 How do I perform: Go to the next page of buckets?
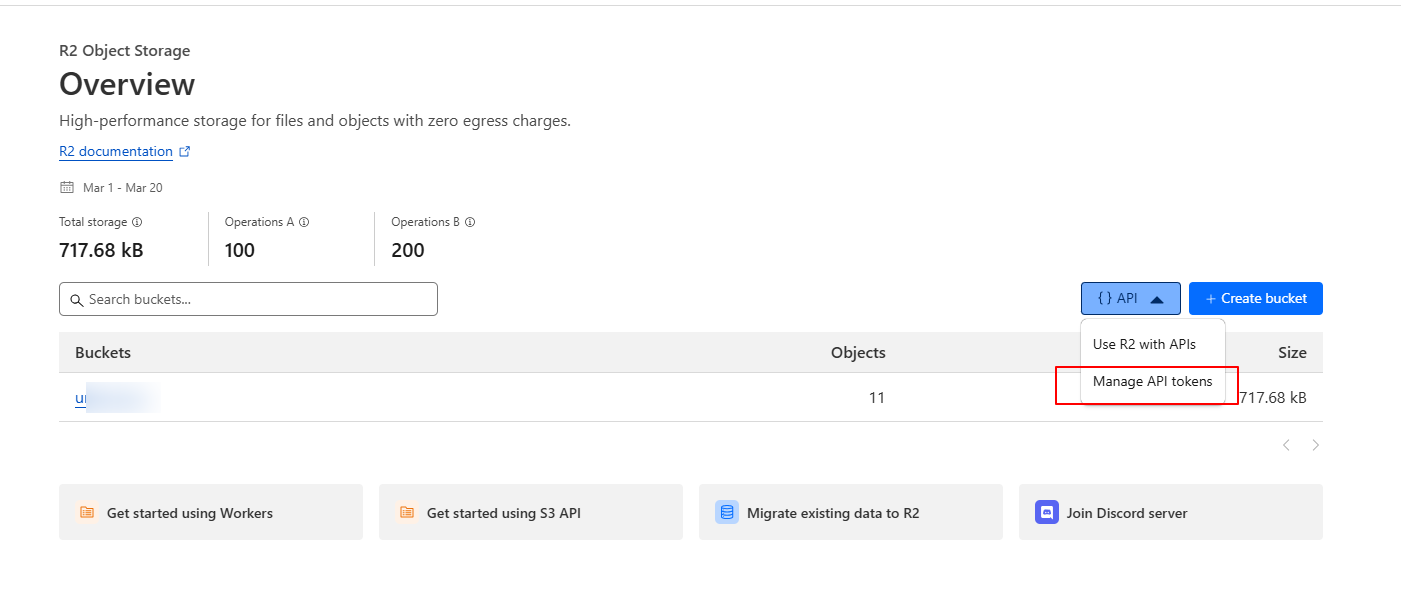click(1316, 445)
